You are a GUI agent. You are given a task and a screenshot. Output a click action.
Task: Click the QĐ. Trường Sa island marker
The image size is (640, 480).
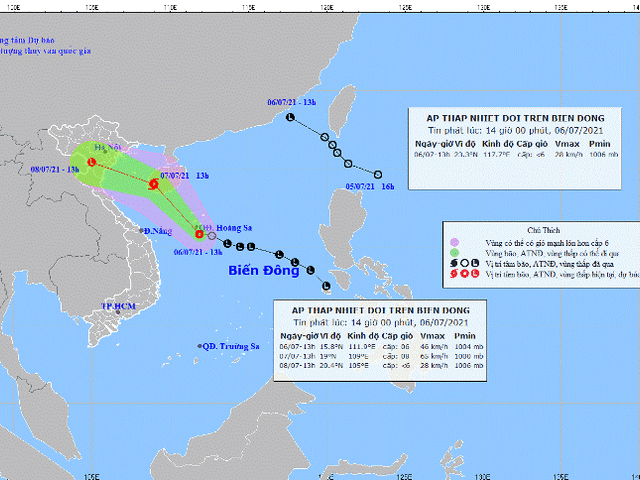tap(199, 346)
